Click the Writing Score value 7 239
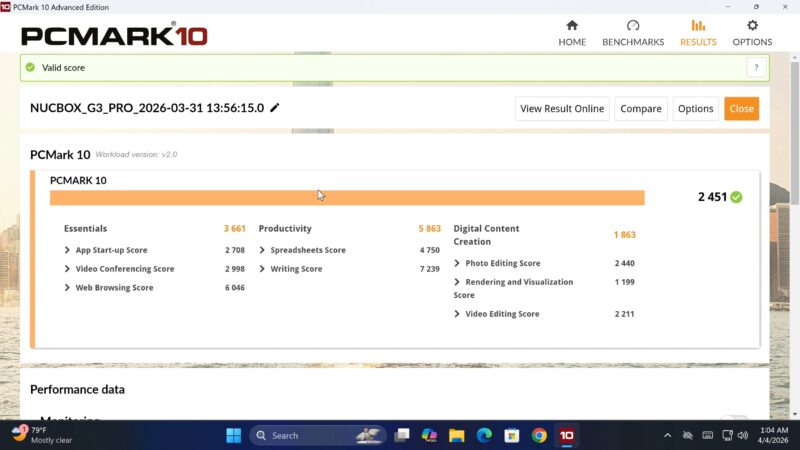The height and width of the screenshot is (450, 800). click(430, 269)
